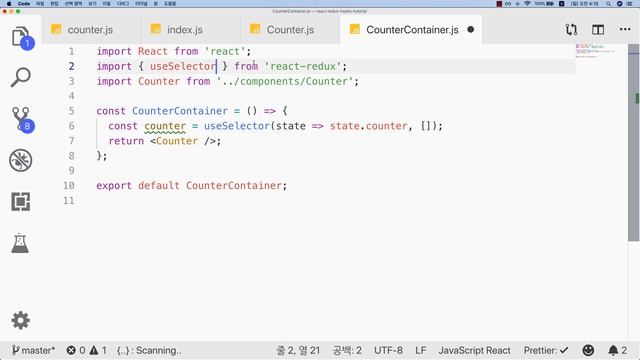
Task: Open the Code menu in the menu bar
Action: point(24,3)
